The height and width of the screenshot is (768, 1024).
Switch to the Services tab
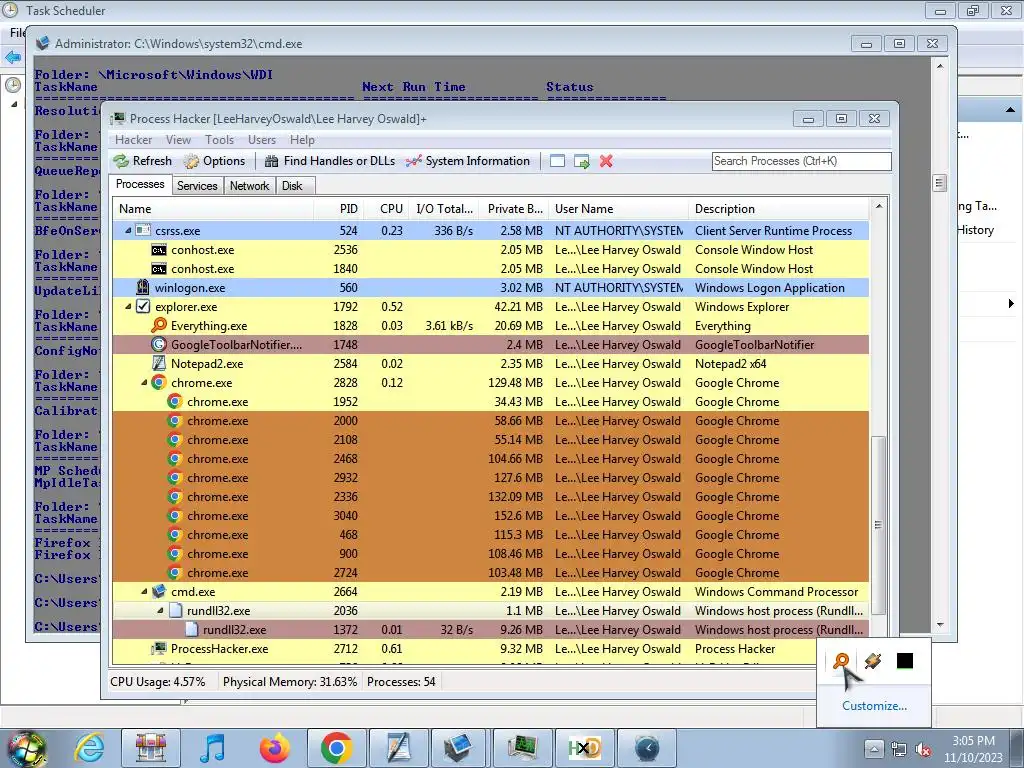coord(197,186)
